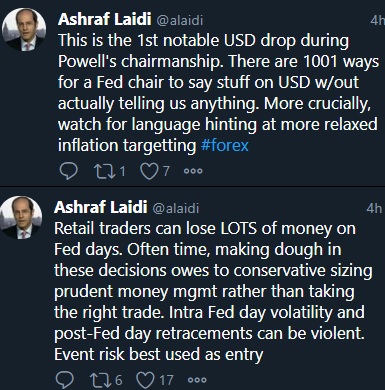385x390 pixels.
Task: Like the first tweet with 7 likes
Action: (x=149, y=171)
